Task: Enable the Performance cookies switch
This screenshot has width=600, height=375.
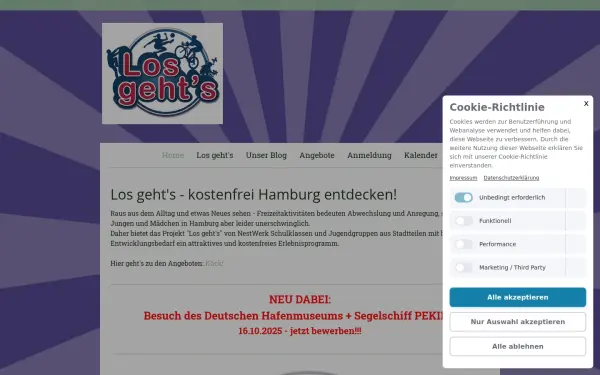Action: click(x=463, y=244)
